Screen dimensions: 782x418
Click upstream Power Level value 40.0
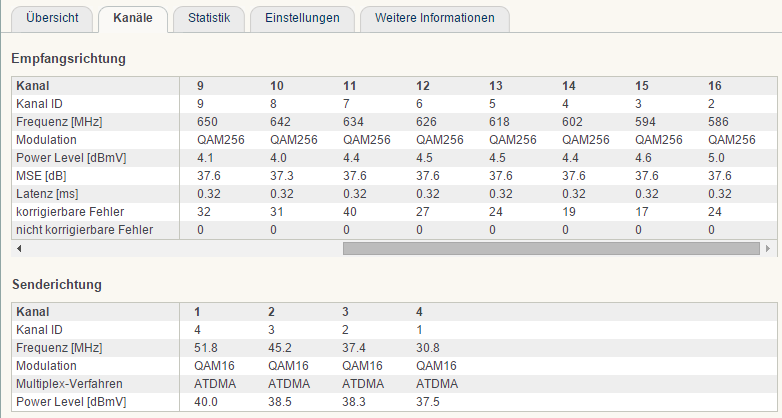point(205,402)
